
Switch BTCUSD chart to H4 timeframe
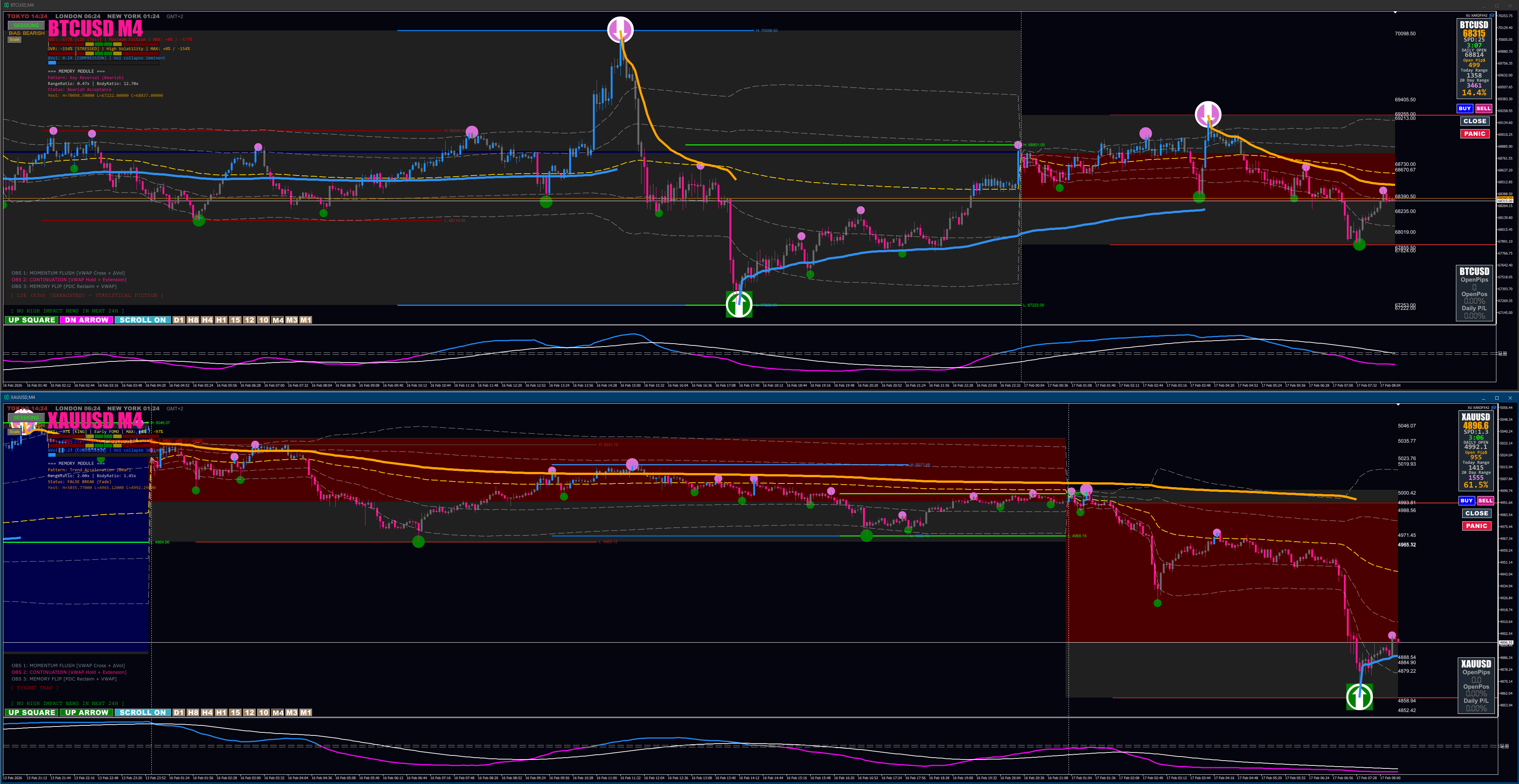pyautogui.click(x=207, y=320)
